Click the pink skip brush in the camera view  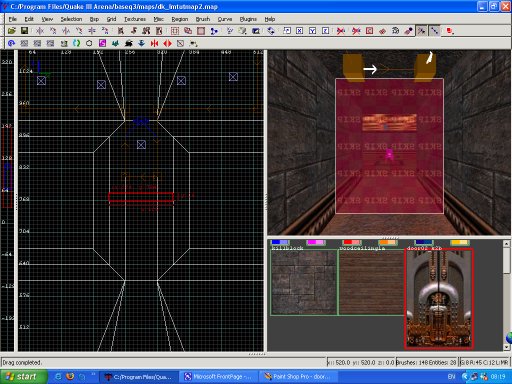coord(389,146)
